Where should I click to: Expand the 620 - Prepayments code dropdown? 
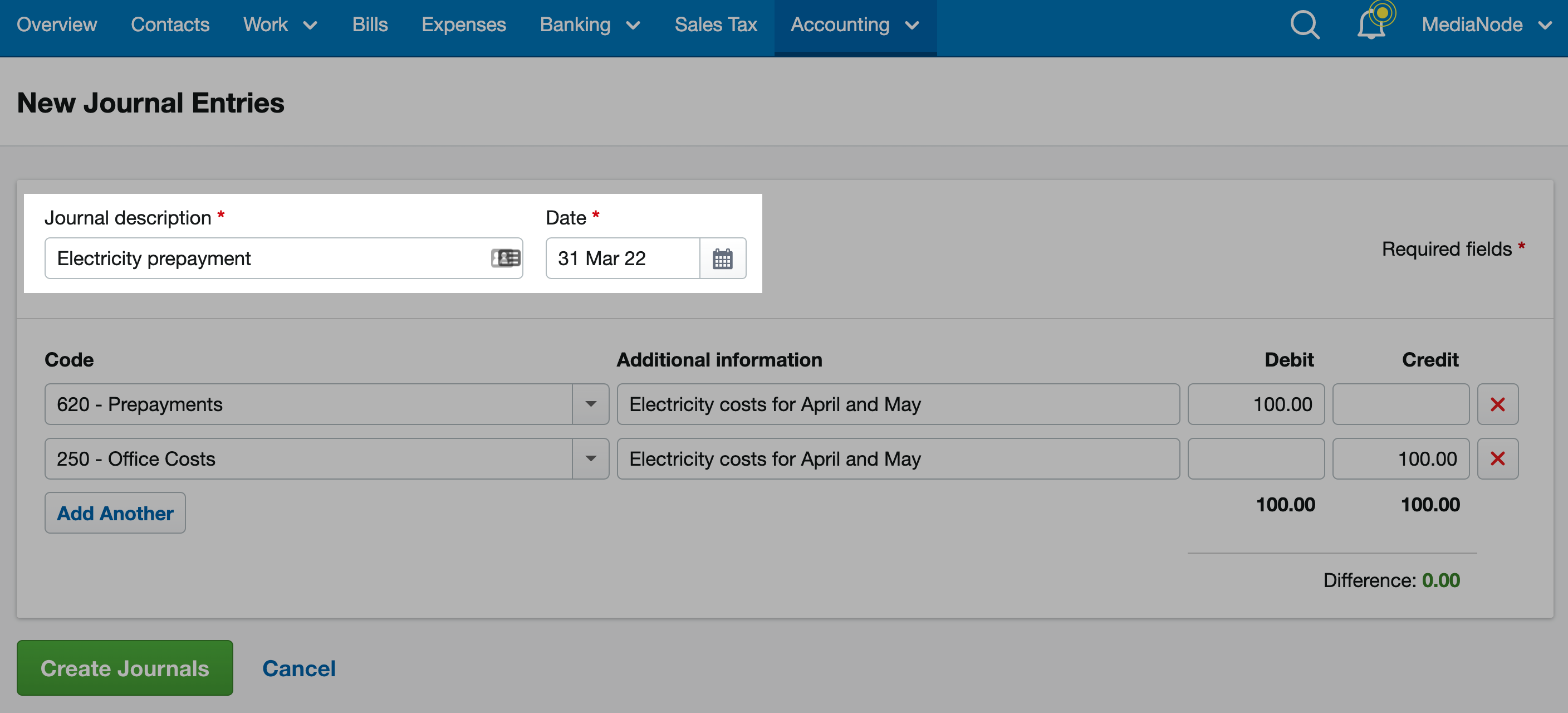590,404
